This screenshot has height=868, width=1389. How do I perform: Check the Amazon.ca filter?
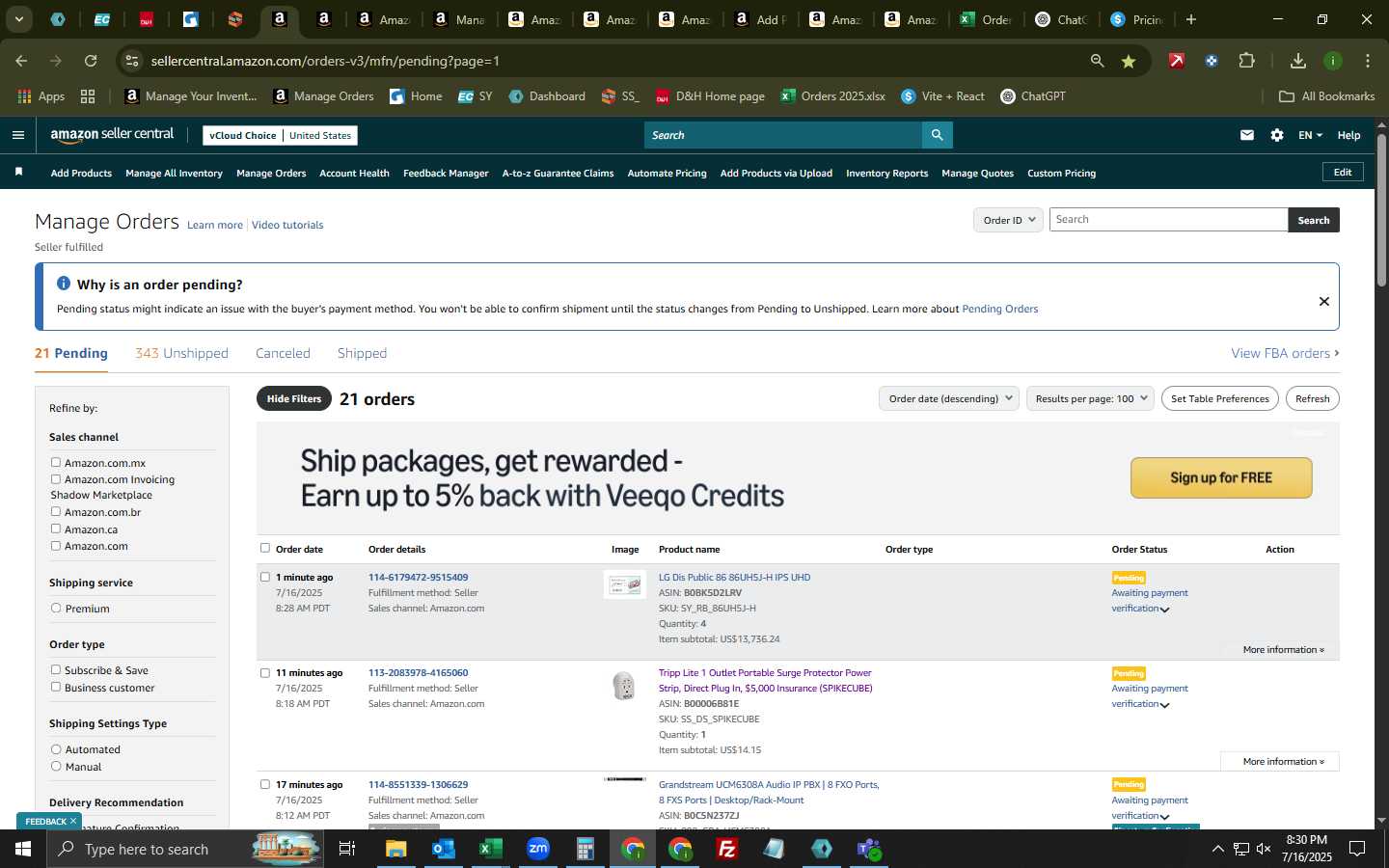click(x=56, y=529)
